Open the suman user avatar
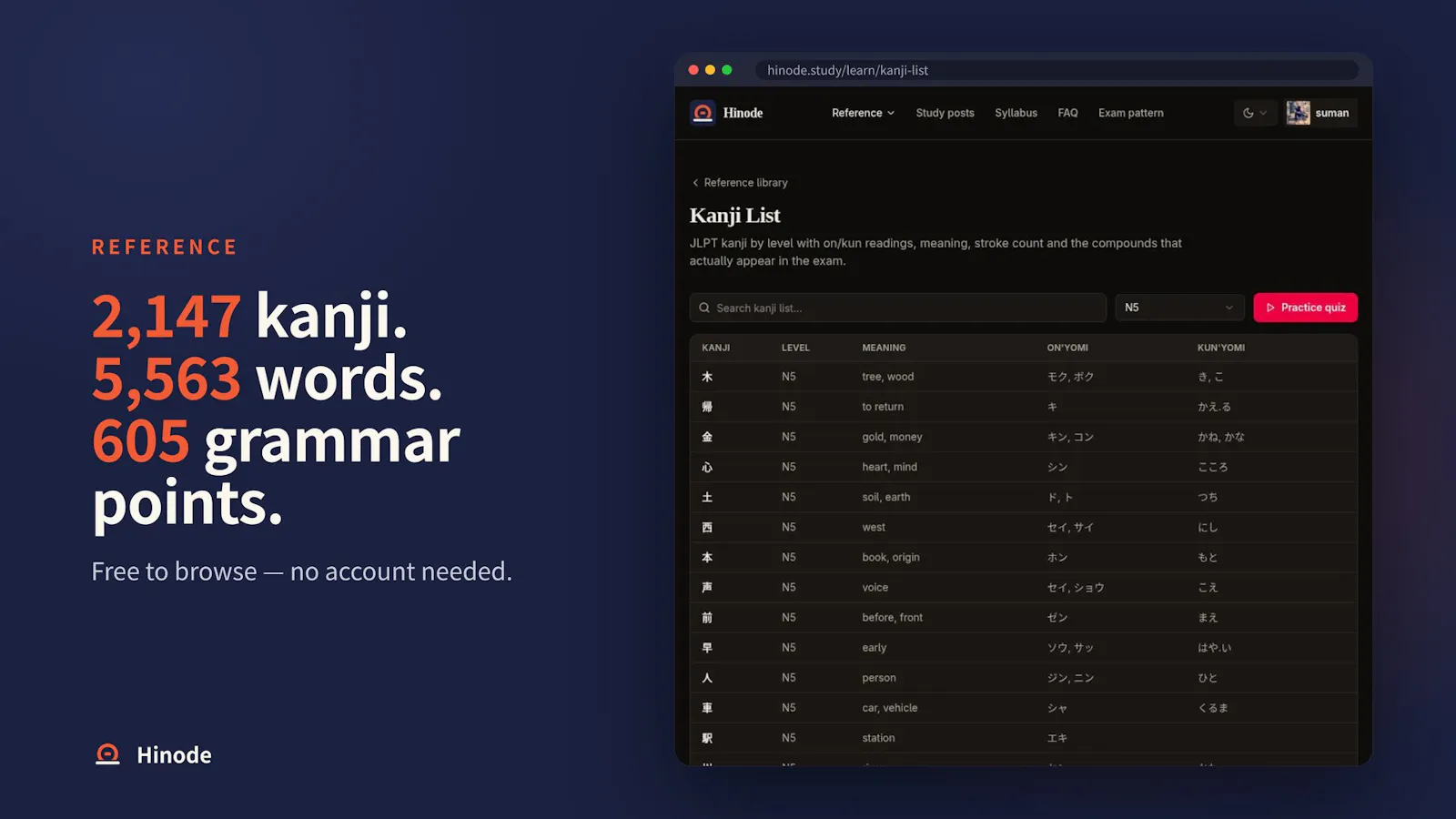Image resolution: width=1456 pixels, height=819 pixels. (1298, 113)
